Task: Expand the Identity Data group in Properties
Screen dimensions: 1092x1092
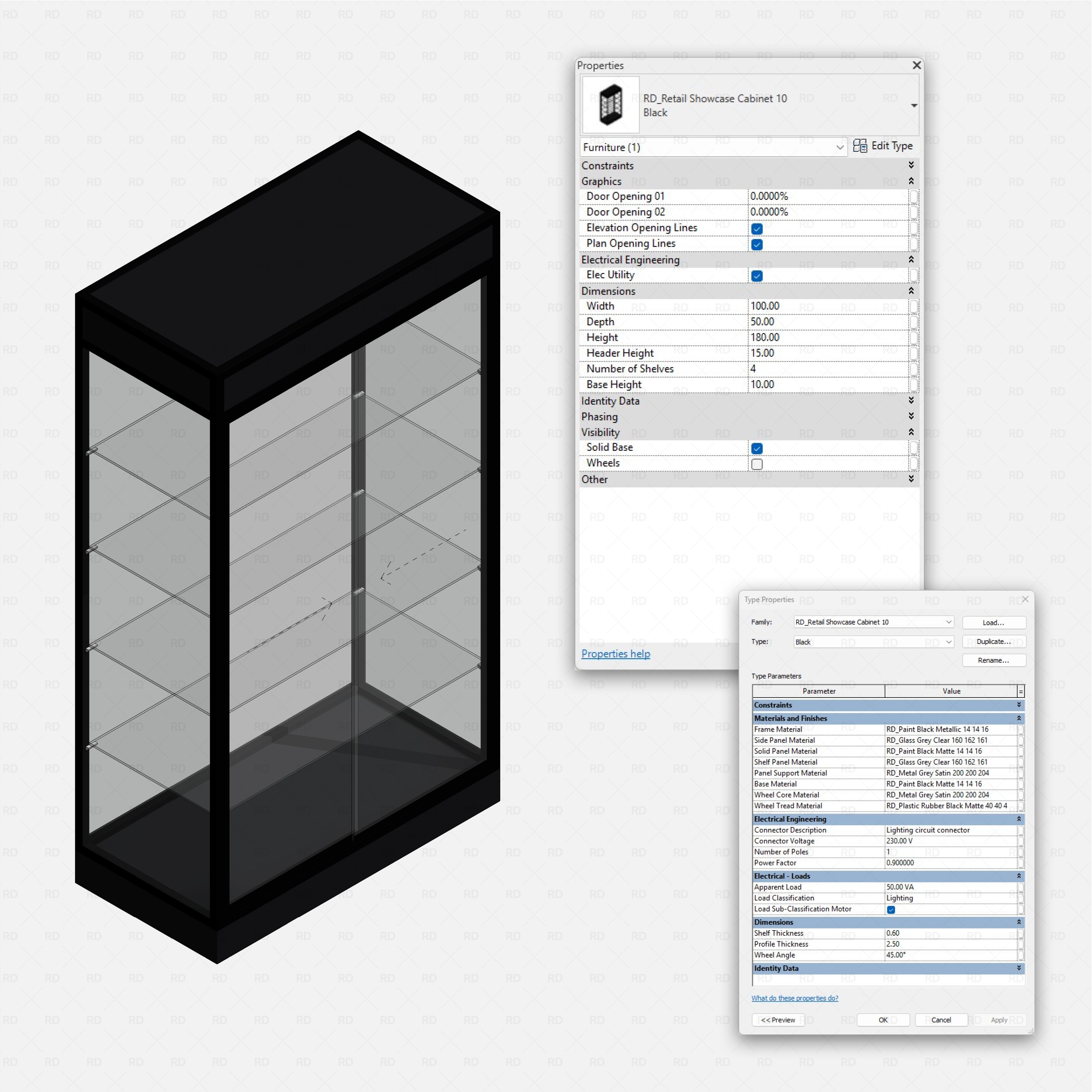Action: pyautogui.click(x=911, y=400)
